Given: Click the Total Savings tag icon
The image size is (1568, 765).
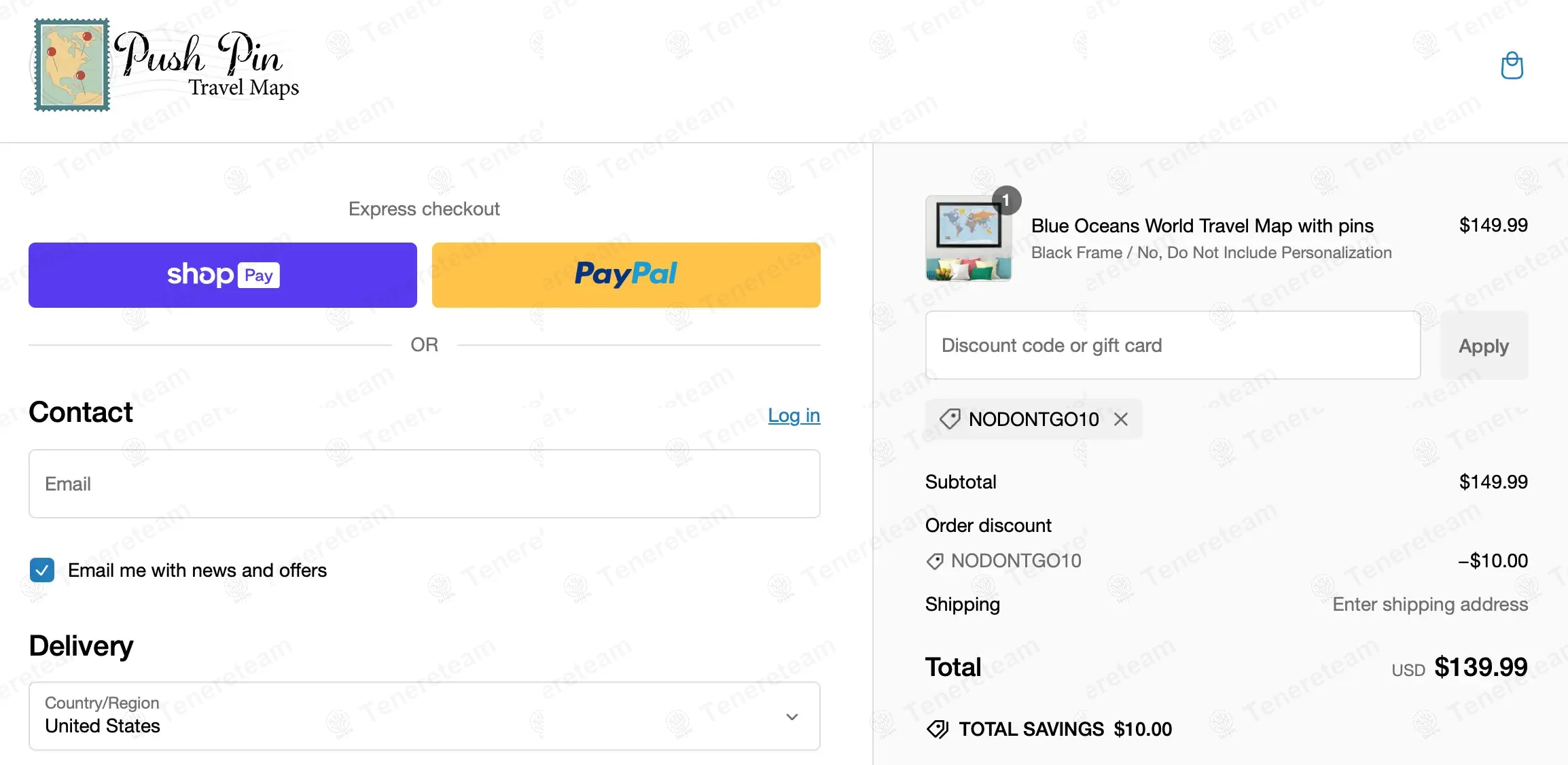Looking at the screenshot, I should coord(938,730).
